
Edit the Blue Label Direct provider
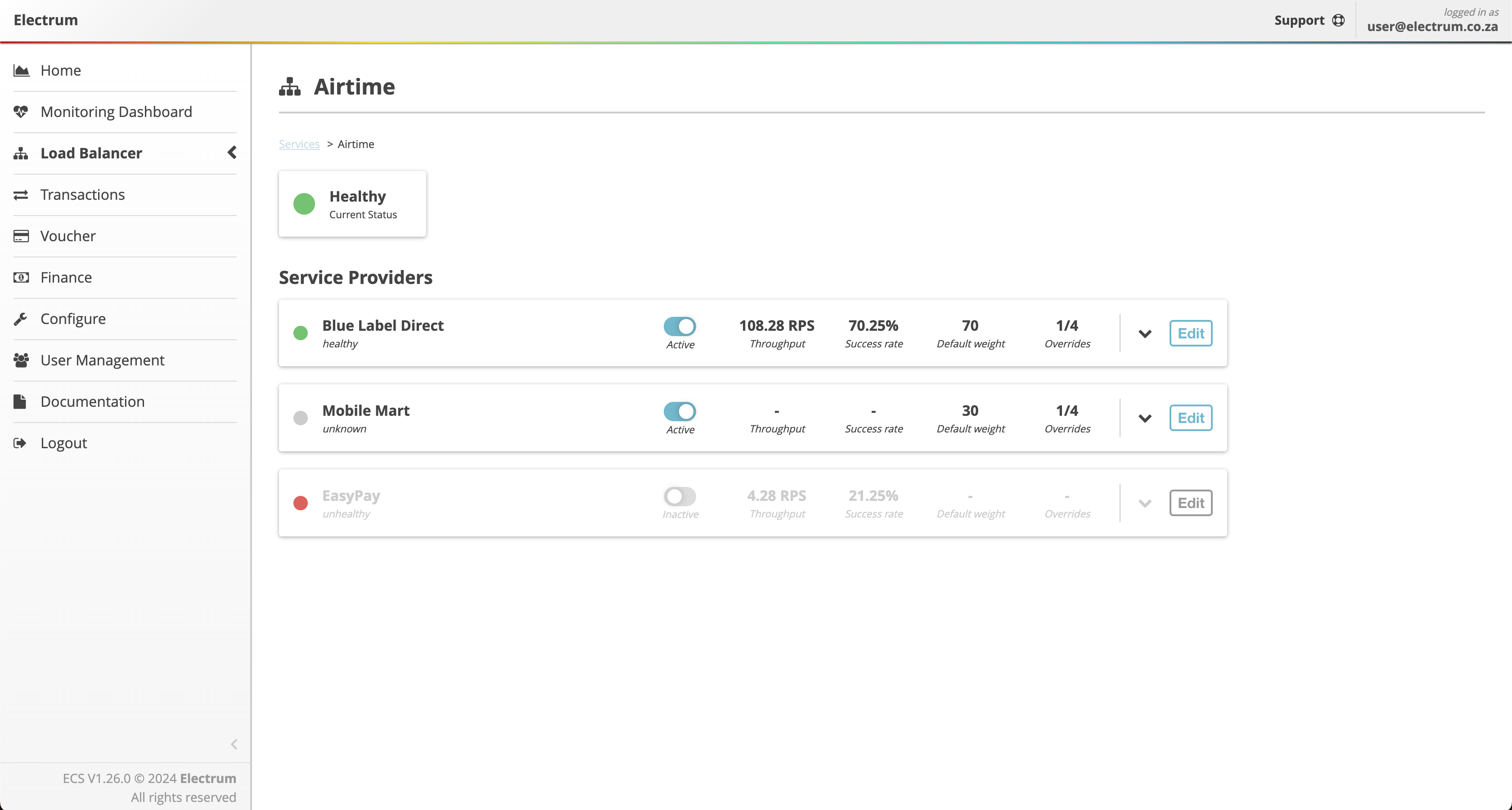click(x=1190, y=333)
